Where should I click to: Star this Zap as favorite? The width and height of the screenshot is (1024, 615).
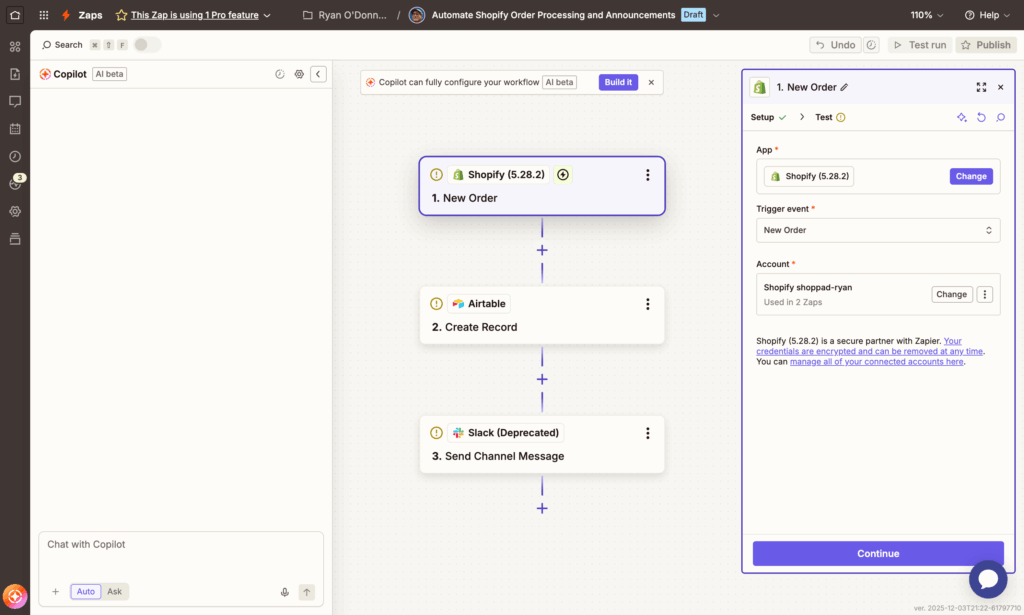pos(121,14)
